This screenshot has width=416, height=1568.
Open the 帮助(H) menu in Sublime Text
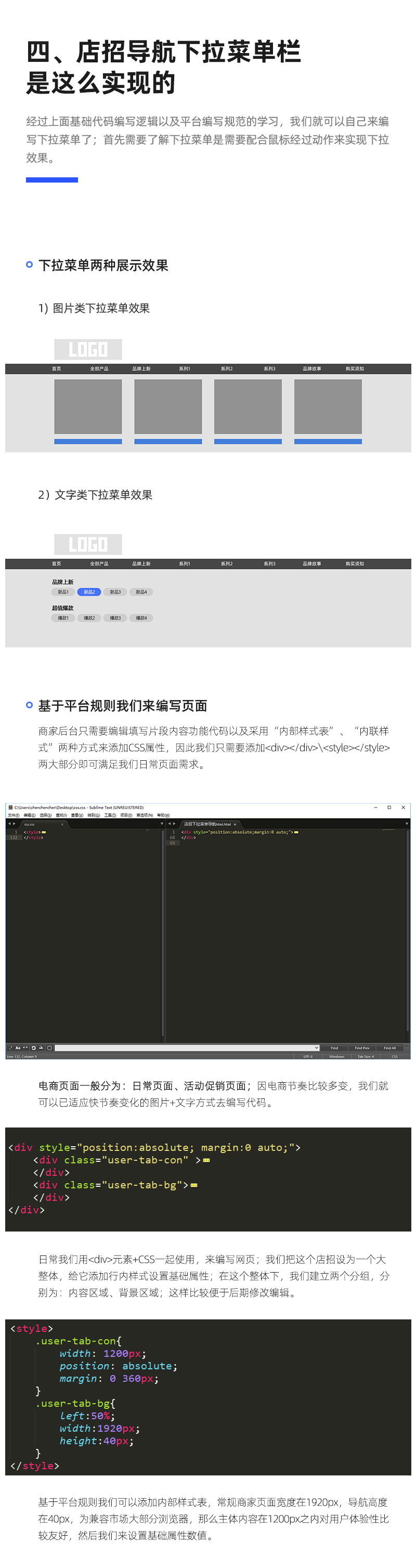(163, 815)
